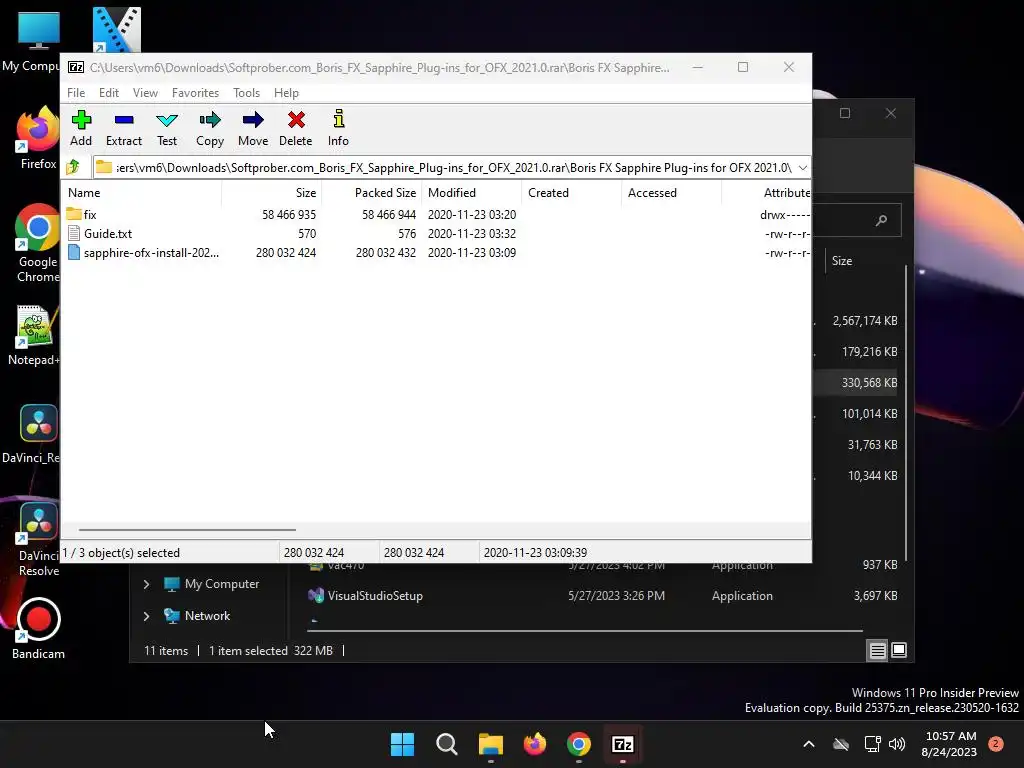Select the fix folder icon
The height and width of the screenshot is (768, 1024).
[74, 214]
